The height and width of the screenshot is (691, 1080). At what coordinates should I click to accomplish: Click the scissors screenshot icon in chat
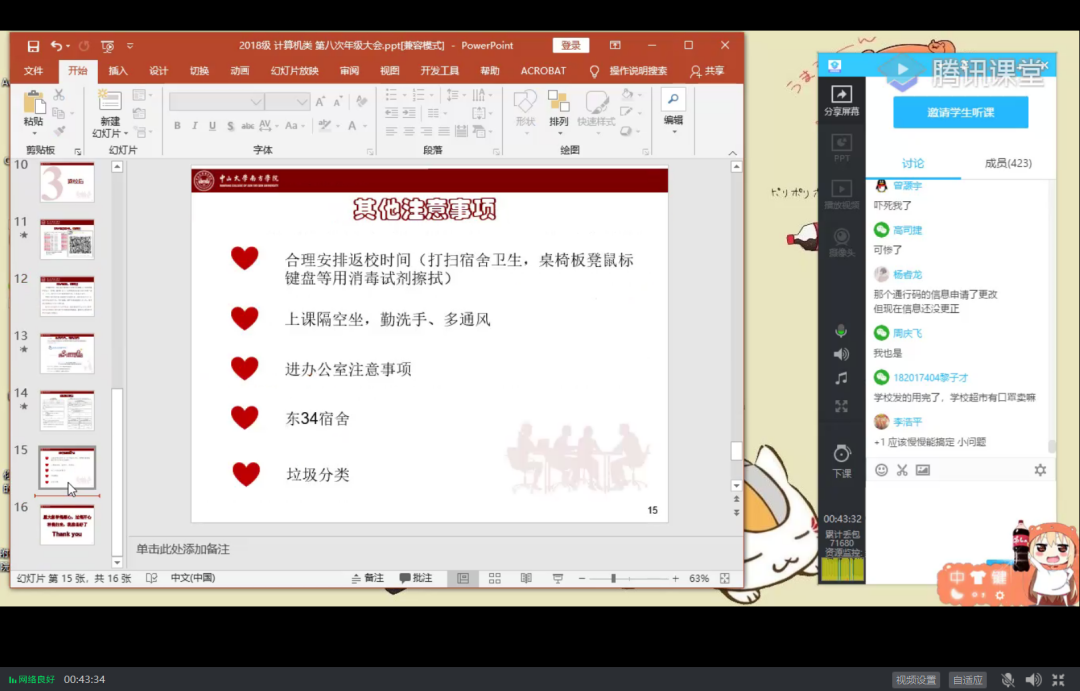(x=901, y=470)
